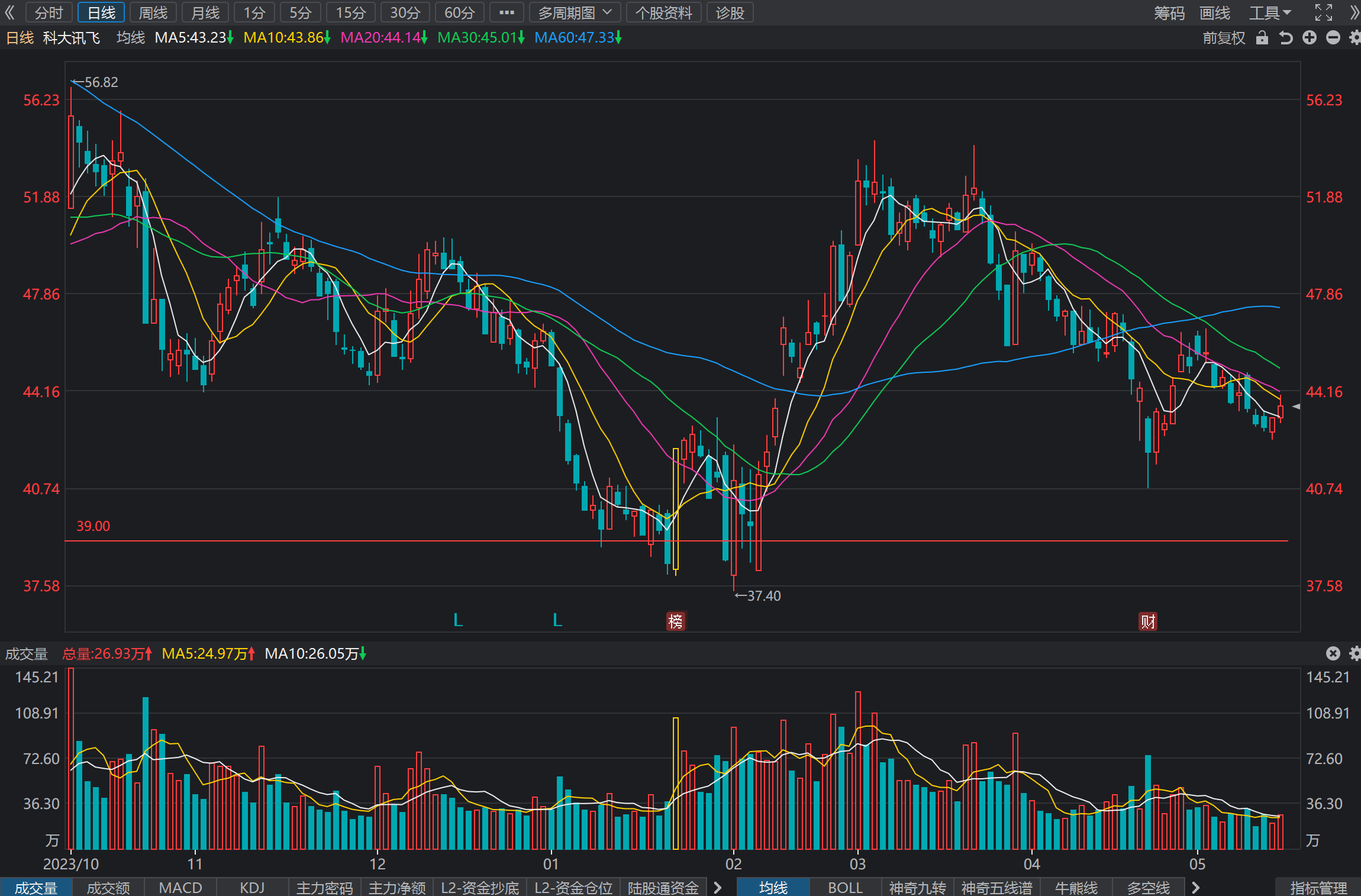Activate 画线 drawing tools

[x=1215, y=12]
